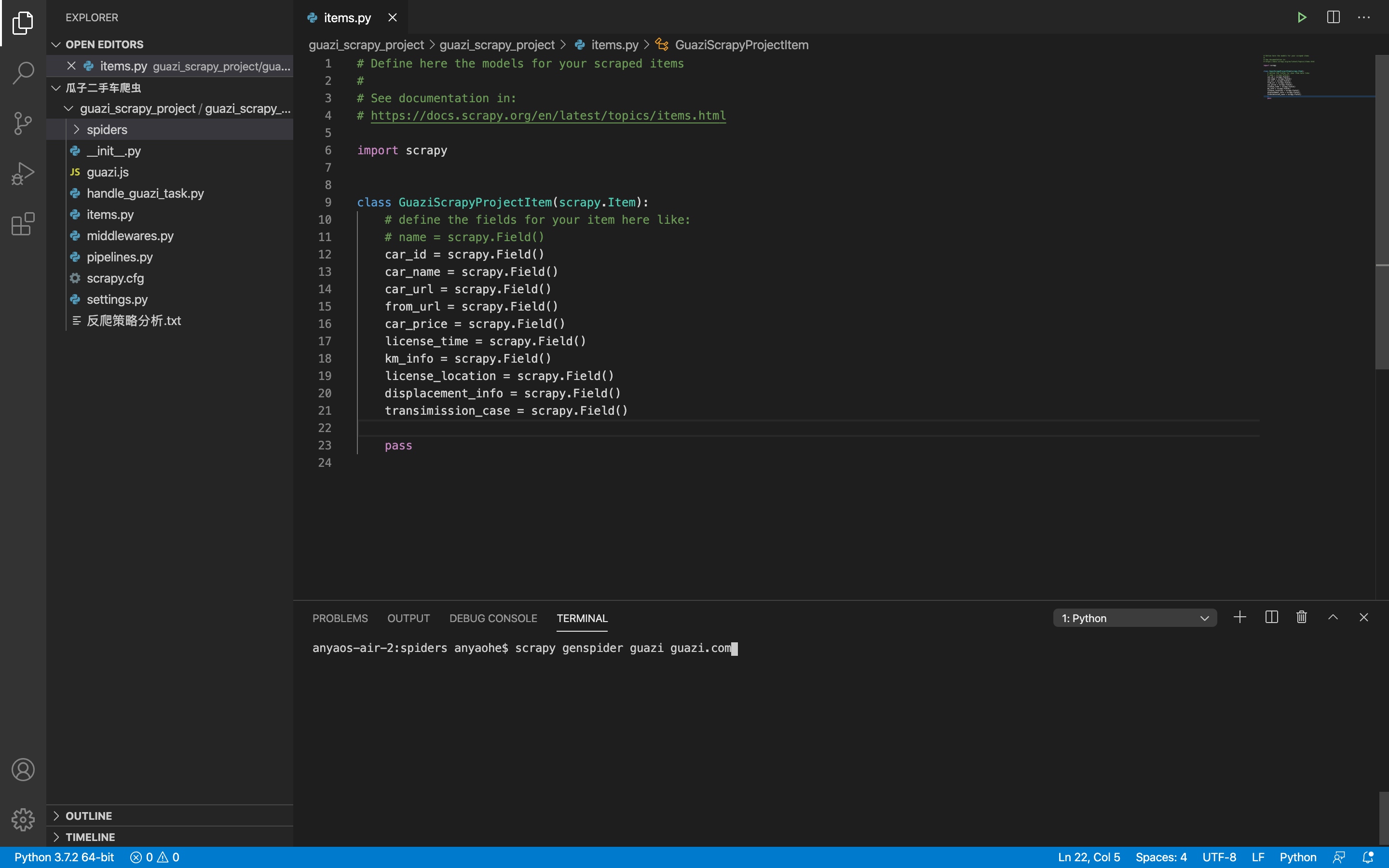Open errors and warnings count in status bar
This screenshot has width=1389, height=868.
[155, 857]
